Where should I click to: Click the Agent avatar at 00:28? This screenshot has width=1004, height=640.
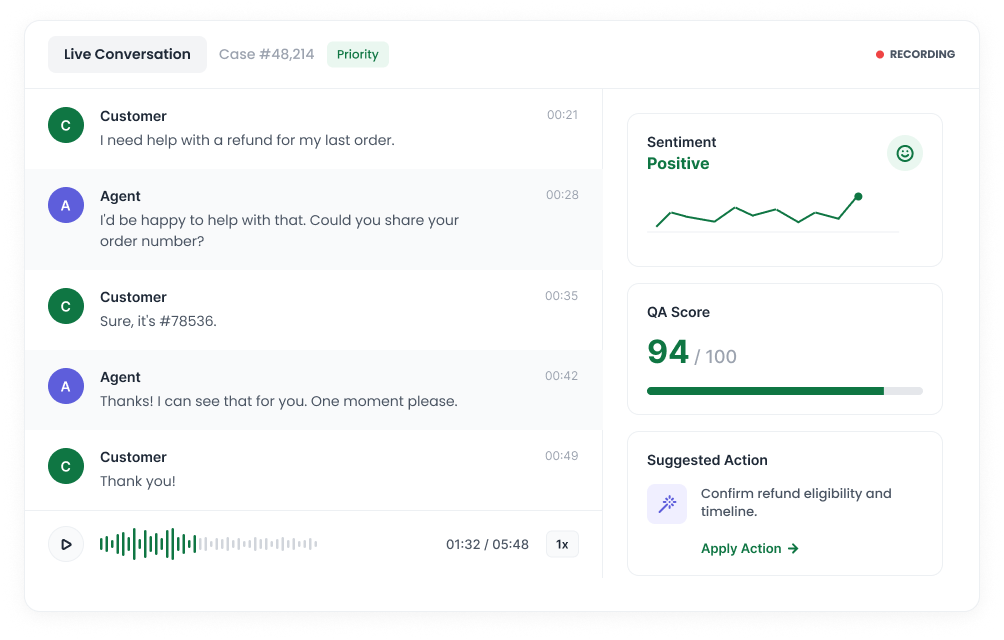66,205
